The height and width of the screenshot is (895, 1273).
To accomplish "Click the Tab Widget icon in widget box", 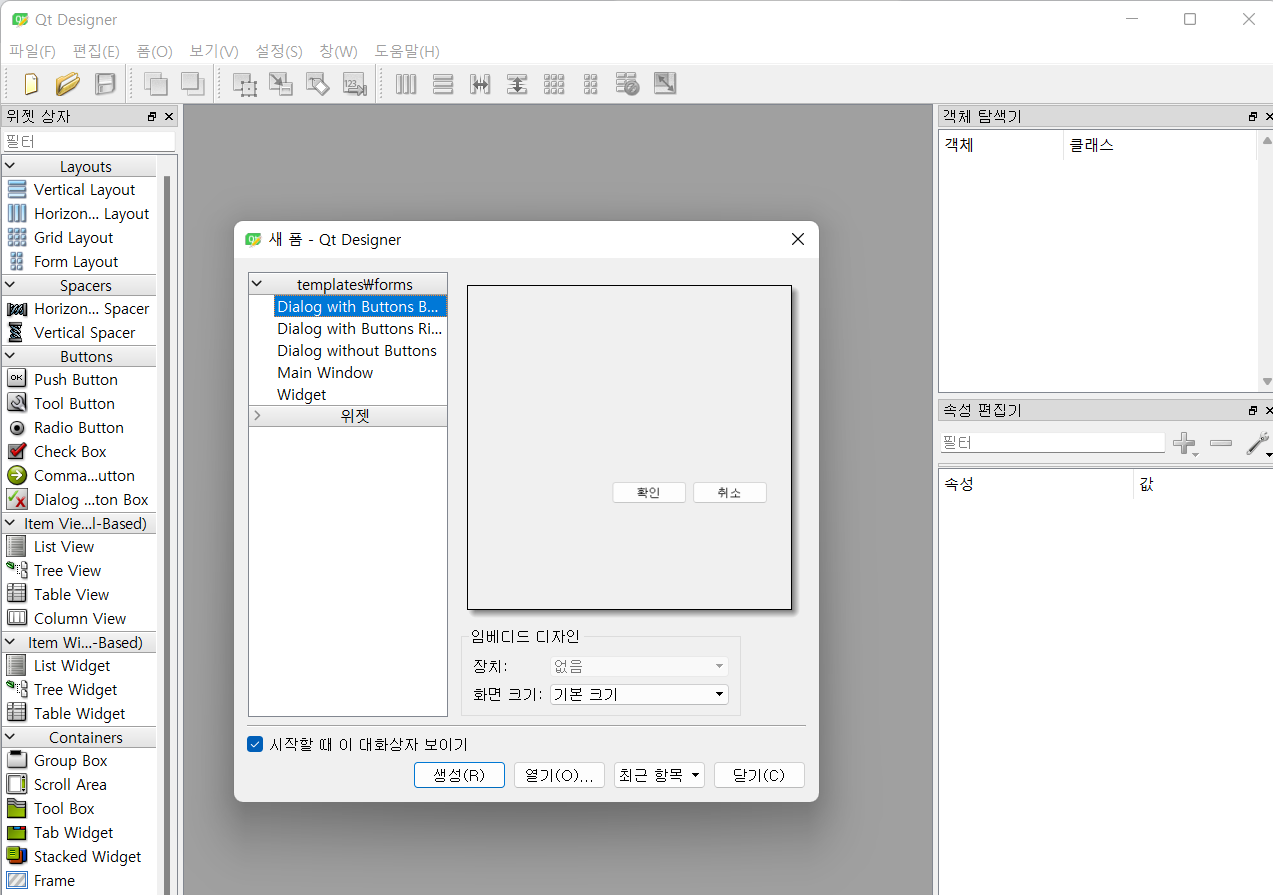I will (x=17, y=832).
